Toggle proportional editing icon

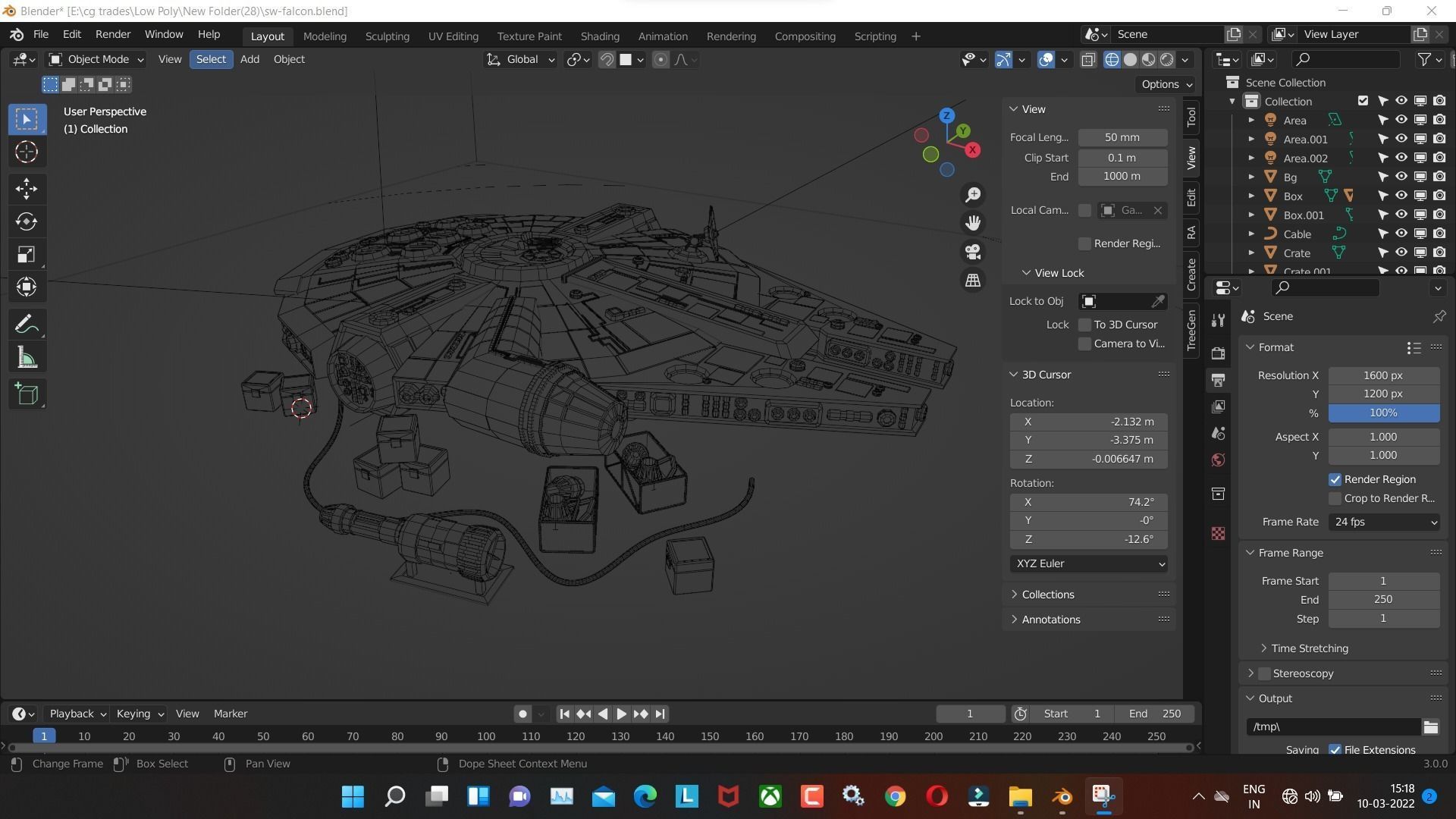pos(661,59)
